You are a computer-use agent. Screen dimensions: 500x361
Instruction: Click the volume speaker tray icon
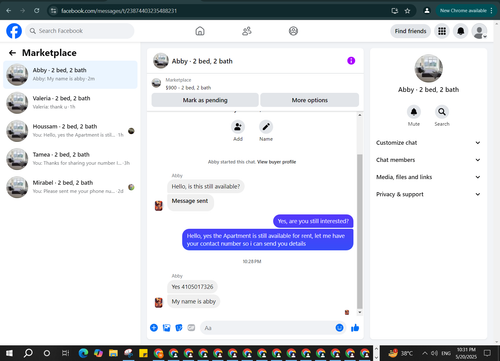coord(434,353)
